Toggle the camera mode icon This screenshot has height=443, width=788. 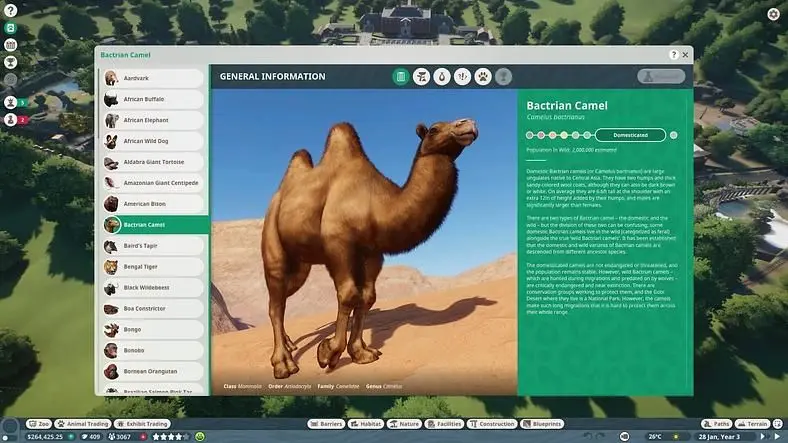click(624, 436)
